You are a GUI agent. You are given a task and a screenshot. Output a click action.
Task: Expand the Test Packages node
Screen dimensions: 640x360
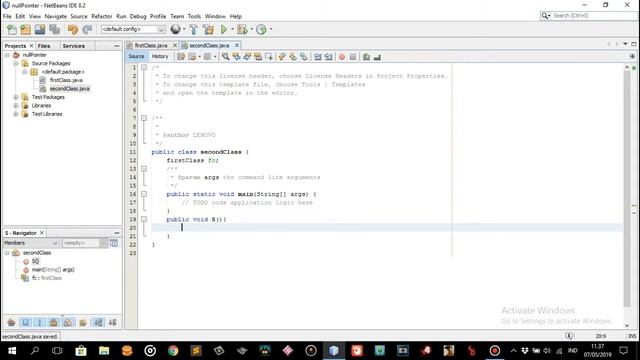tap(16, 97)
